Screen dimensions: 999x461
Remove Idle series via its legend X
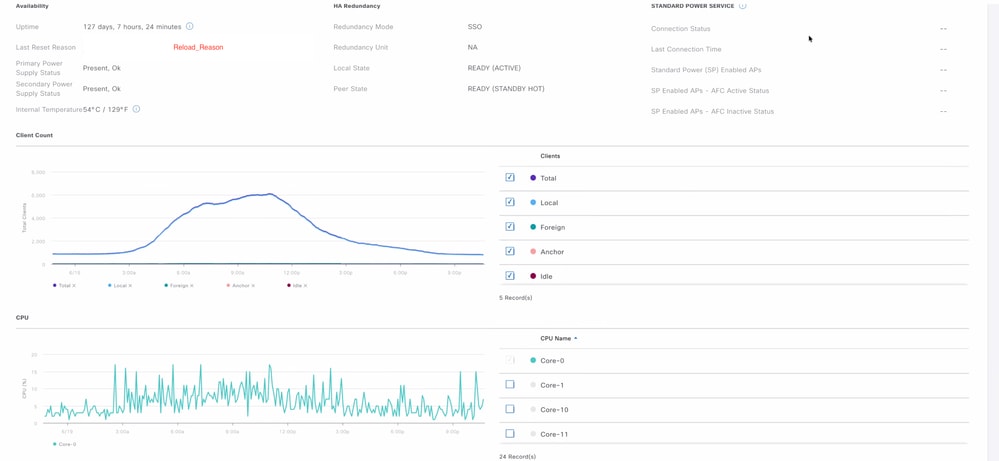pyautogui.click(x=305, y=286)
